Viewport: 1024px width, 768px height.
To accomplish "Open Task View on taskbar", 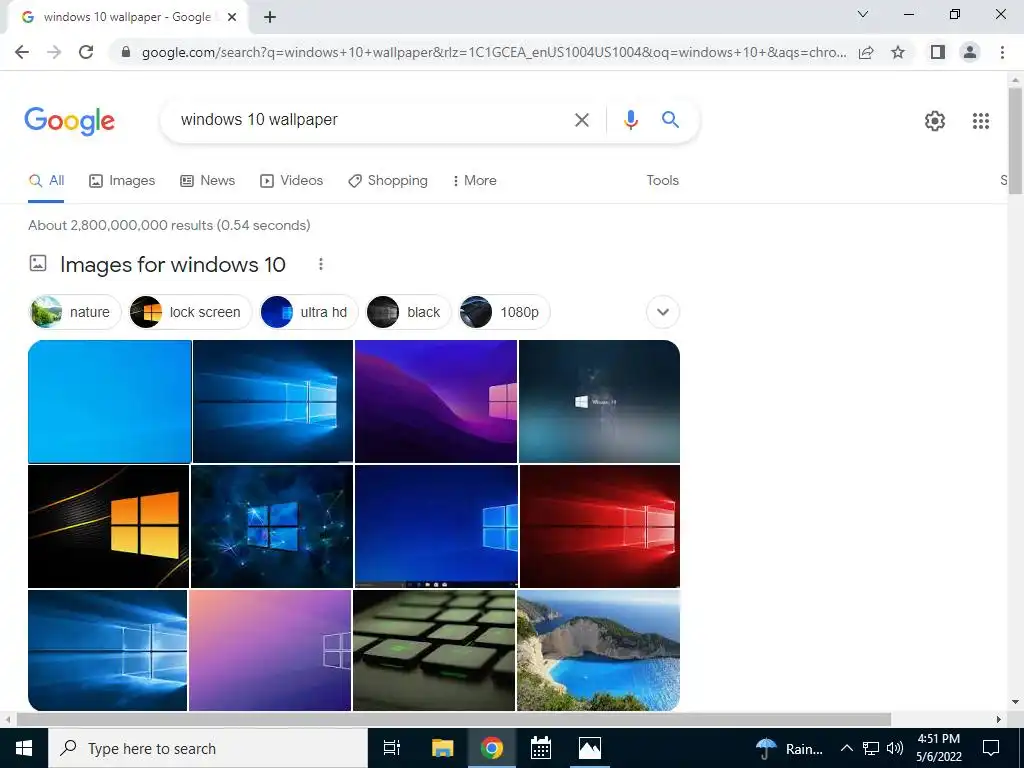I will point(392,748).
